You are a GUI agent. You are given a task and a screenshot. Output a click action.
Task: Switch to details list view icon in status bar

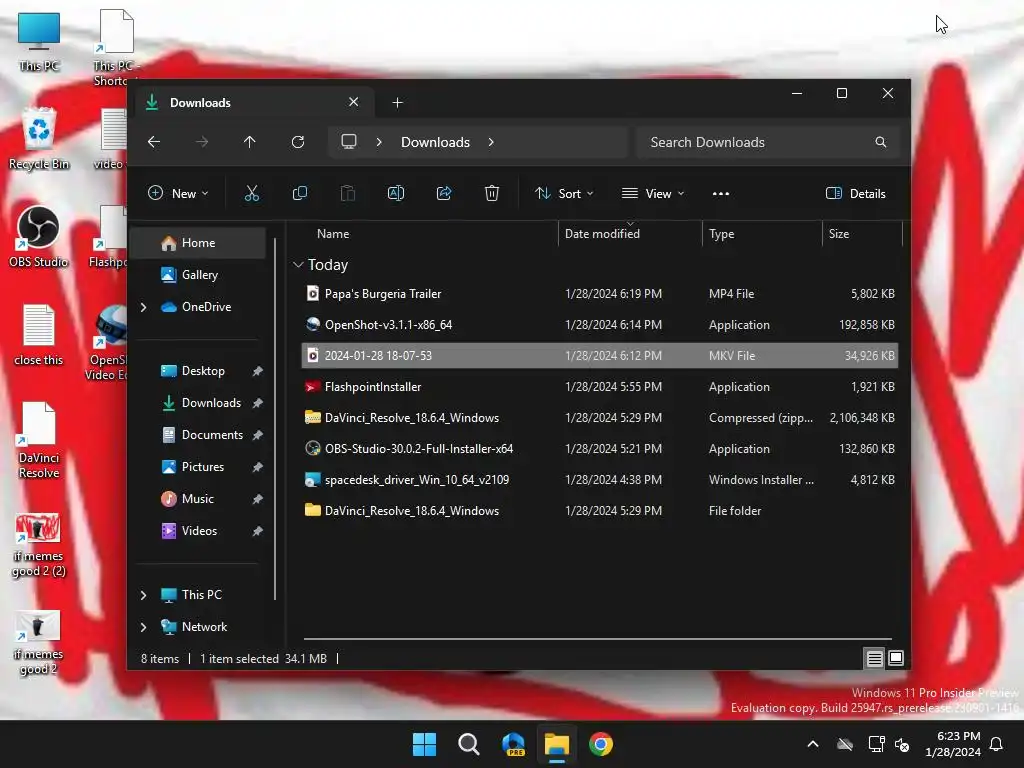874,658
